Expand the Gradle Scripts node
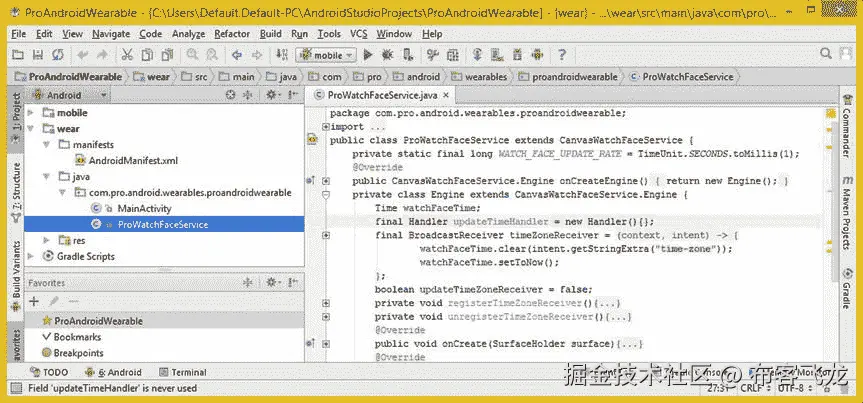This screenshot has width=863, height=403. pos(31,256)
